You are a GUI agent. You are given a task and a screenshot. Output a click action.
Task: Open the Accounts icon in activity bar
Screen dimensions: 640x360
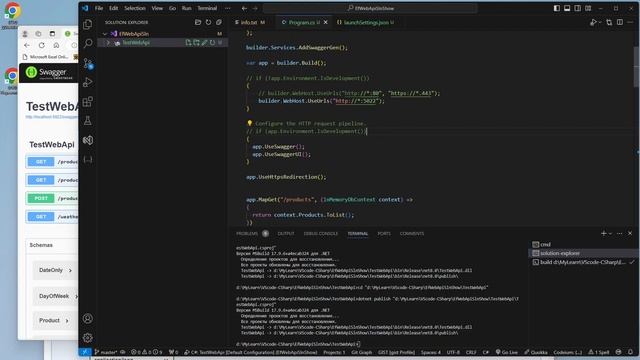[x=87, y=318]
